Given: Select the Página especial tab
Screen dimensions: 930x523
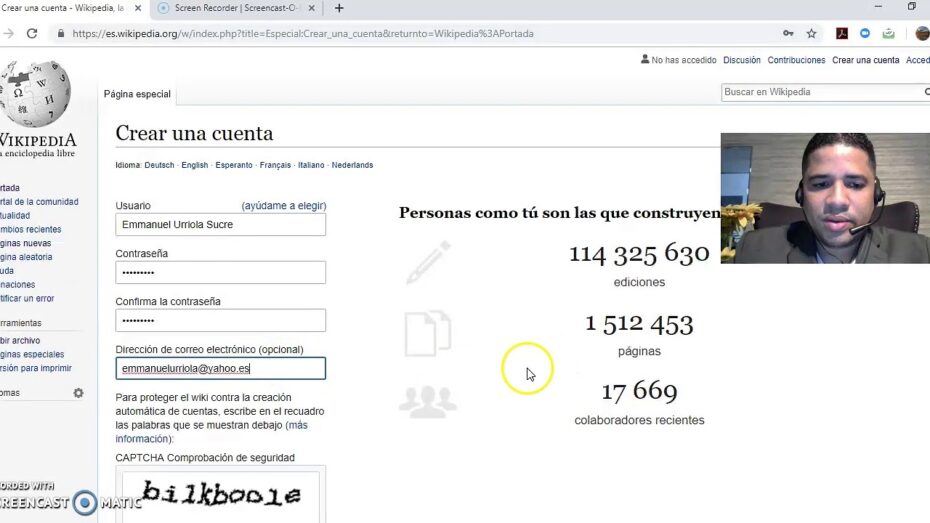Looking at the screenshot, I should pos(137,94).
